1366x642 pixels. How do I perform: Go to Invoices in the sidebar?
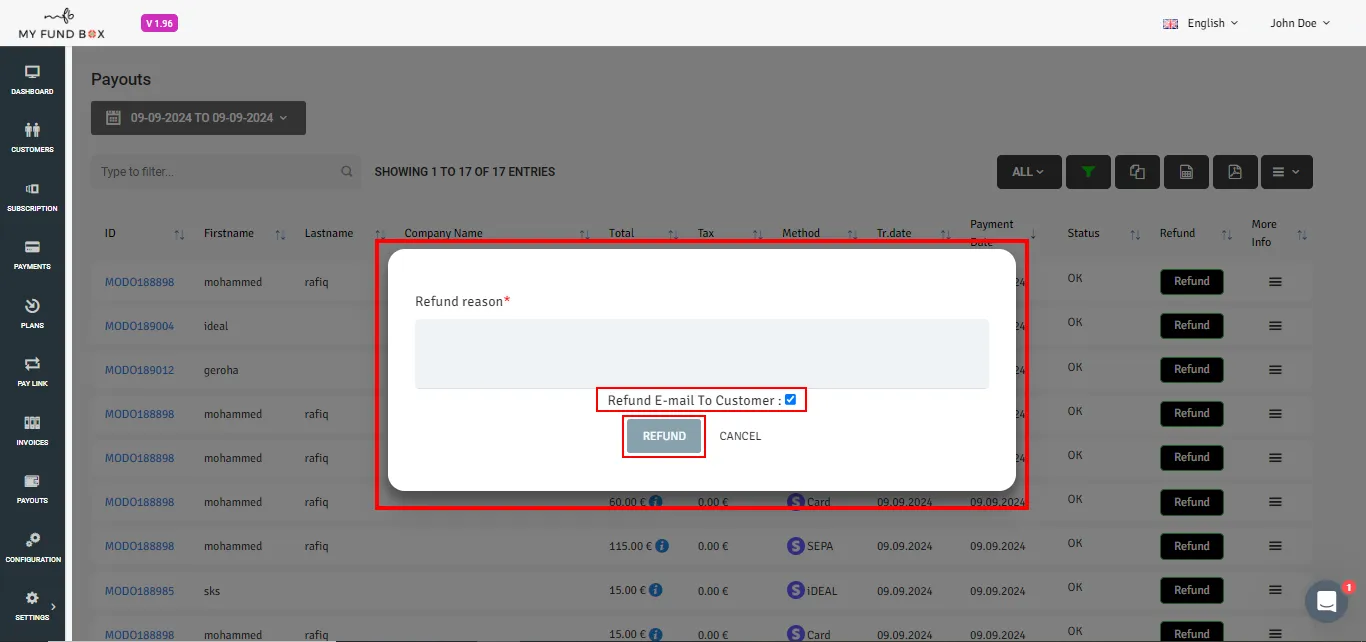click(x=32, y=430)
